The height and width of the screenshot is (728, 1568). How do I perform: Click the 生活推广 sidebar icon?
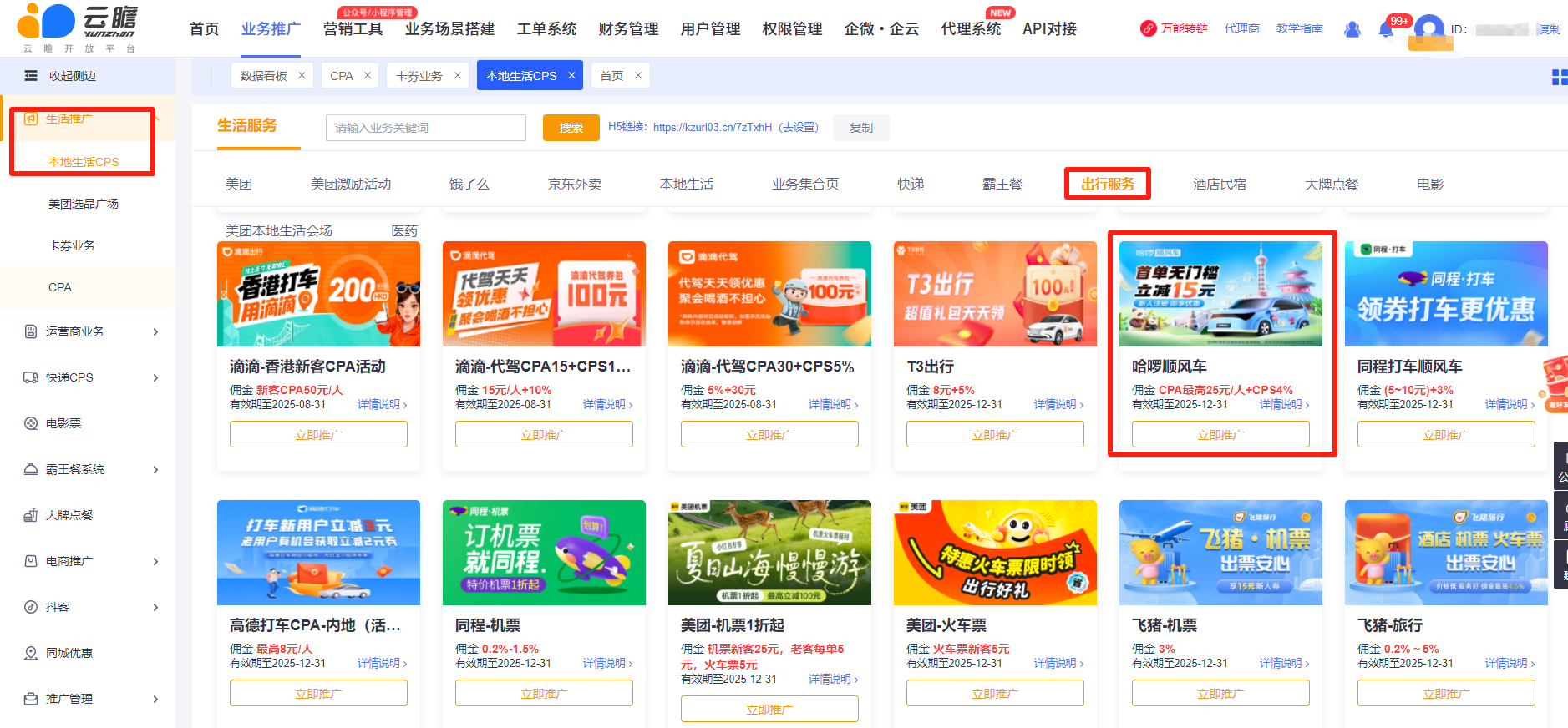[31, 119]
